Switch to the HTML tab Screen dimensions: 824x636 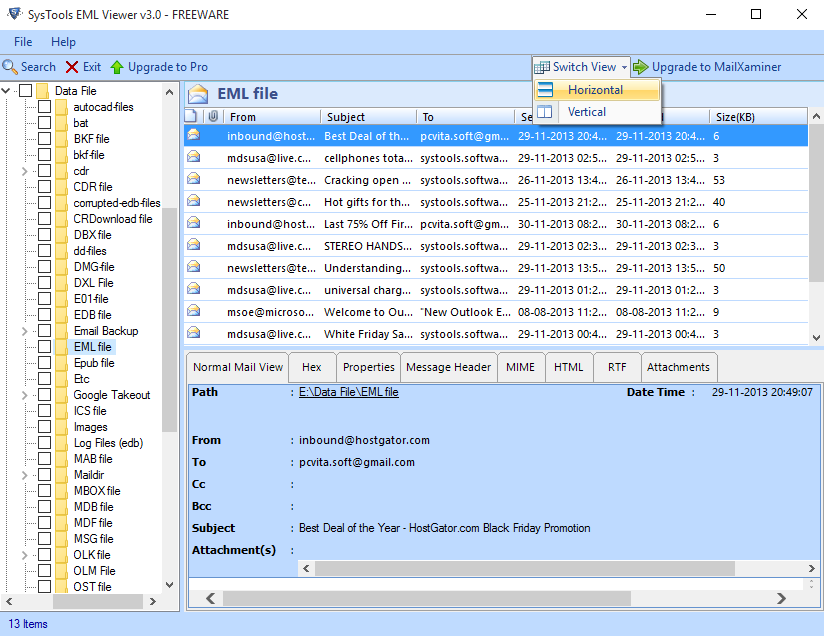click(569, 367)
